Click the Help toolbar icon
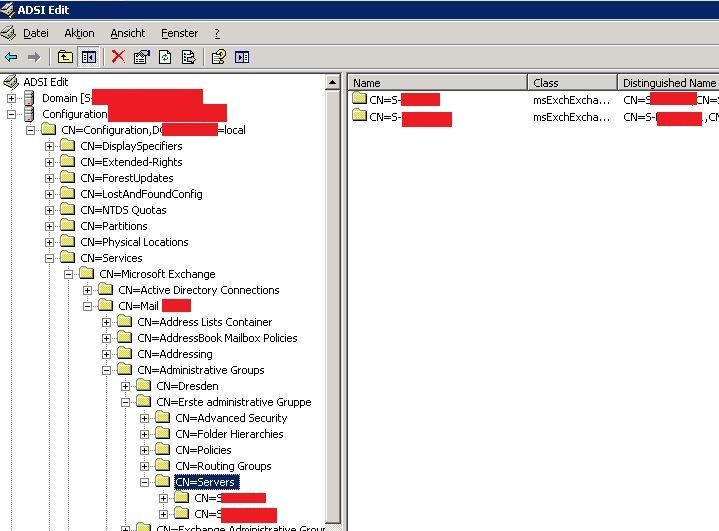 [218, 57]
